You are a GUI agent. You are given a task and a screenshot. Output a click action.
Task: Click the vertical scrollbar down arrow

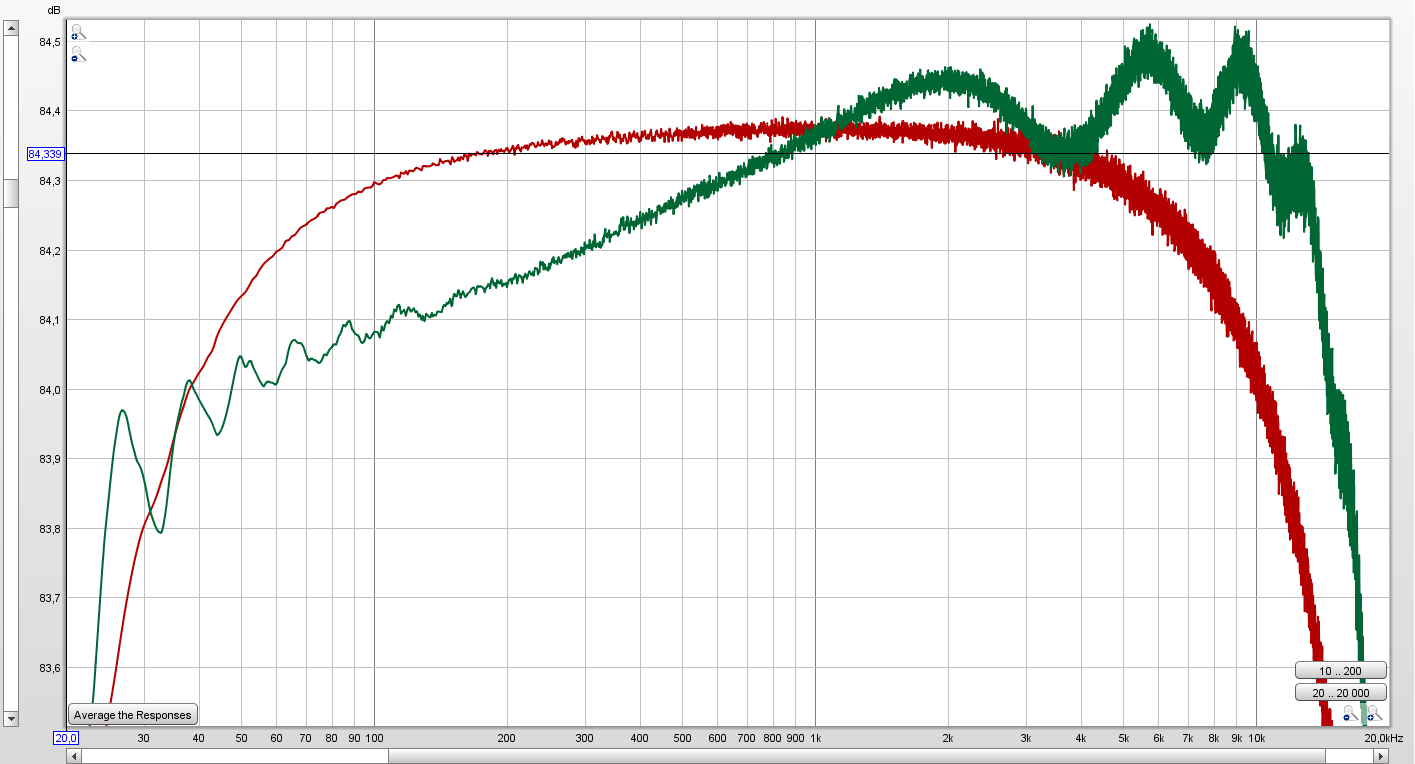[x=11, y=718]
